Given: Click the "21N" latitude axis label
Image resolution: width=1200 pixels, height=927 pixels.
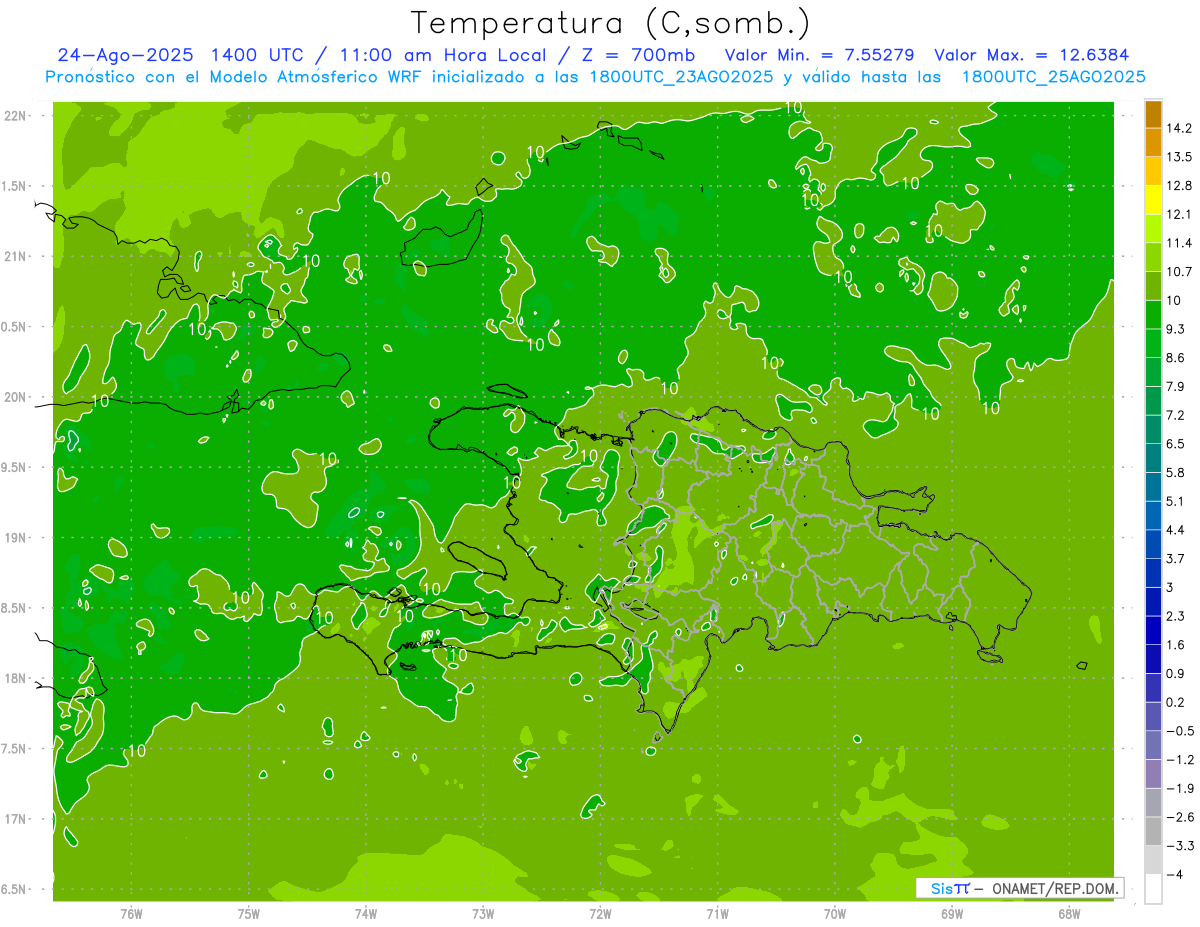Looking at the screenshot, I should coord(16,257).
